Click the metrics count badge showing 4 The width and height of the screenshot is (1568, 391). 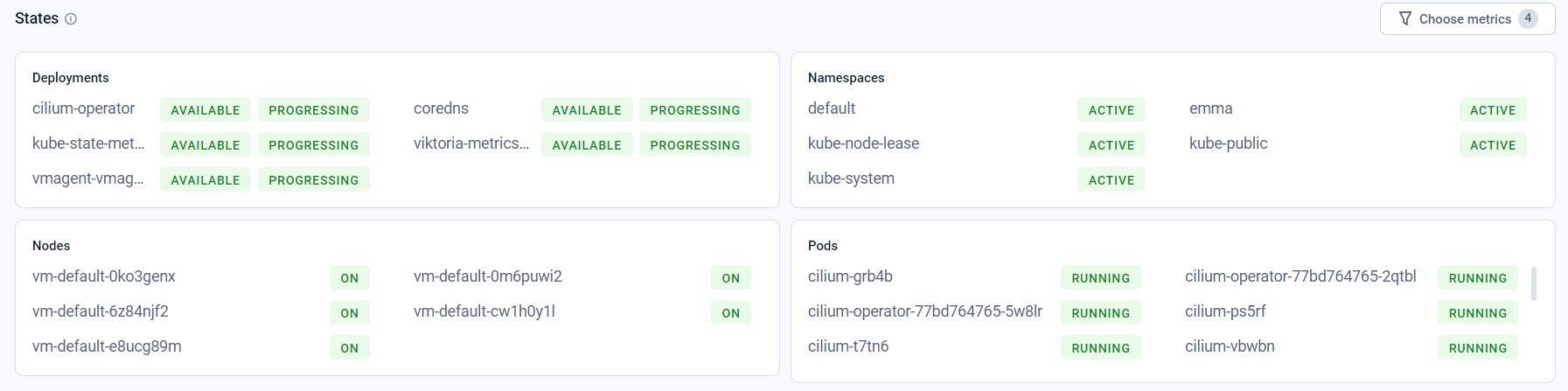pos(1528,18)
